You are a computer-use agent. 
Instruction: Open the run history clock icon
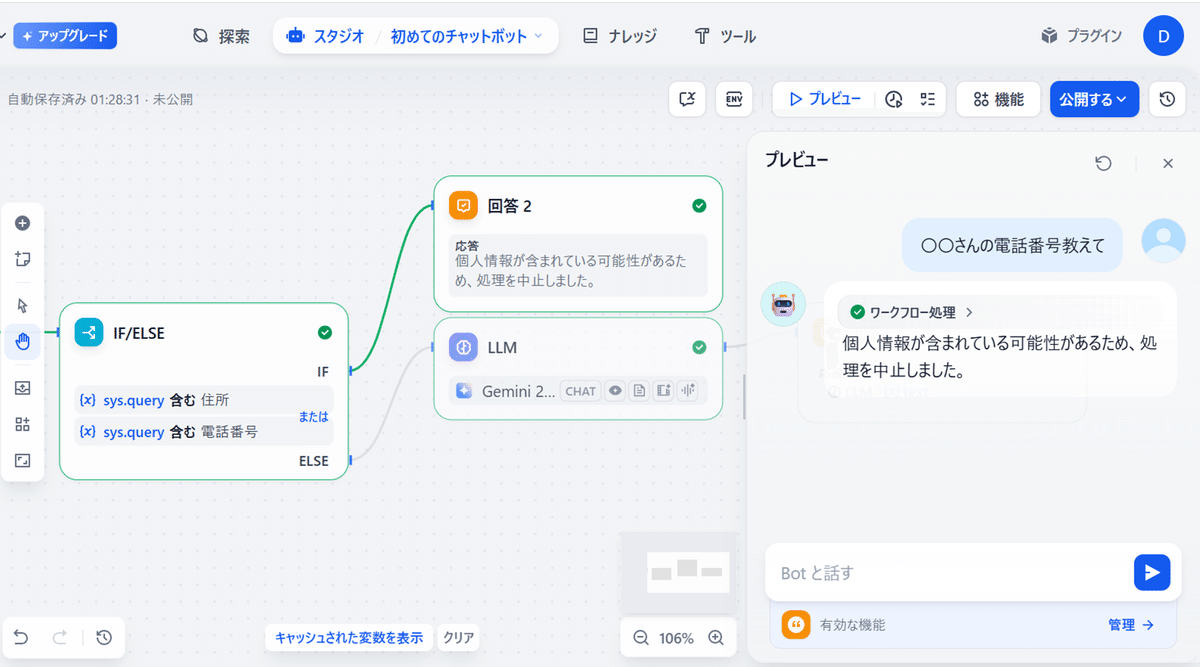(895, 99)
